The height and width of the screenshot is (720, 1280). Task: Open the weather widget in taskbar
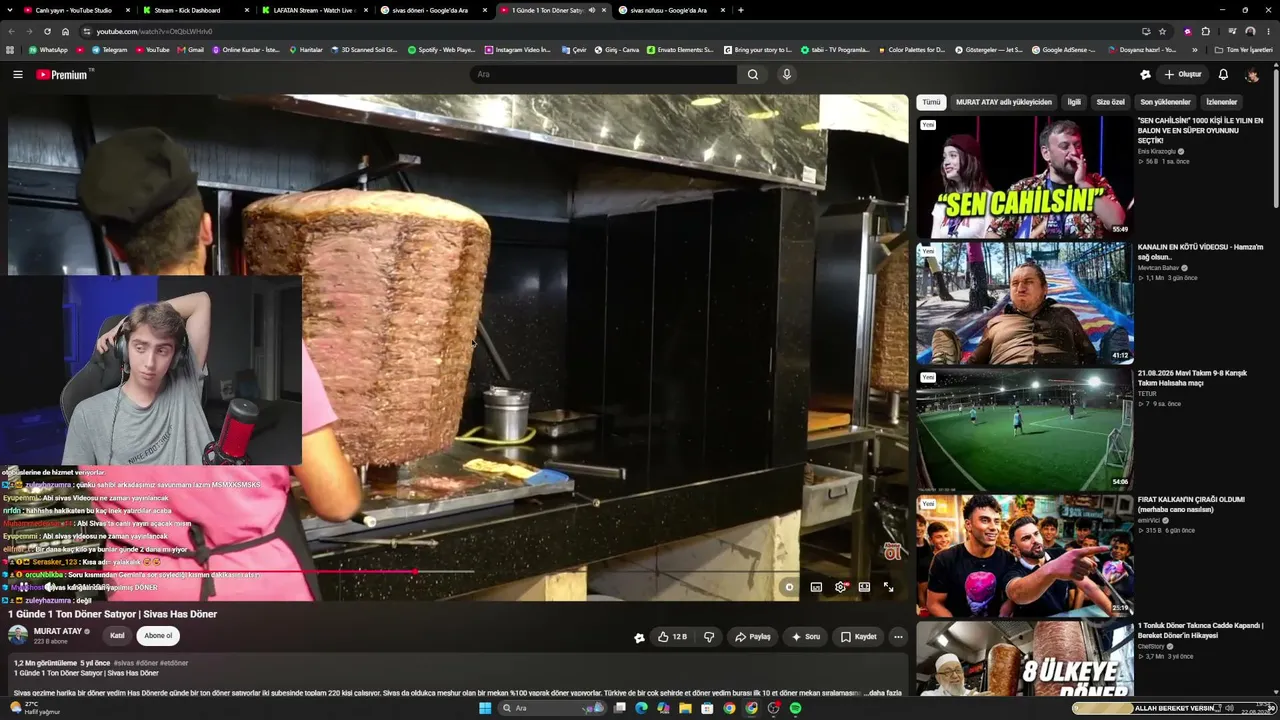tap(33, 708)
